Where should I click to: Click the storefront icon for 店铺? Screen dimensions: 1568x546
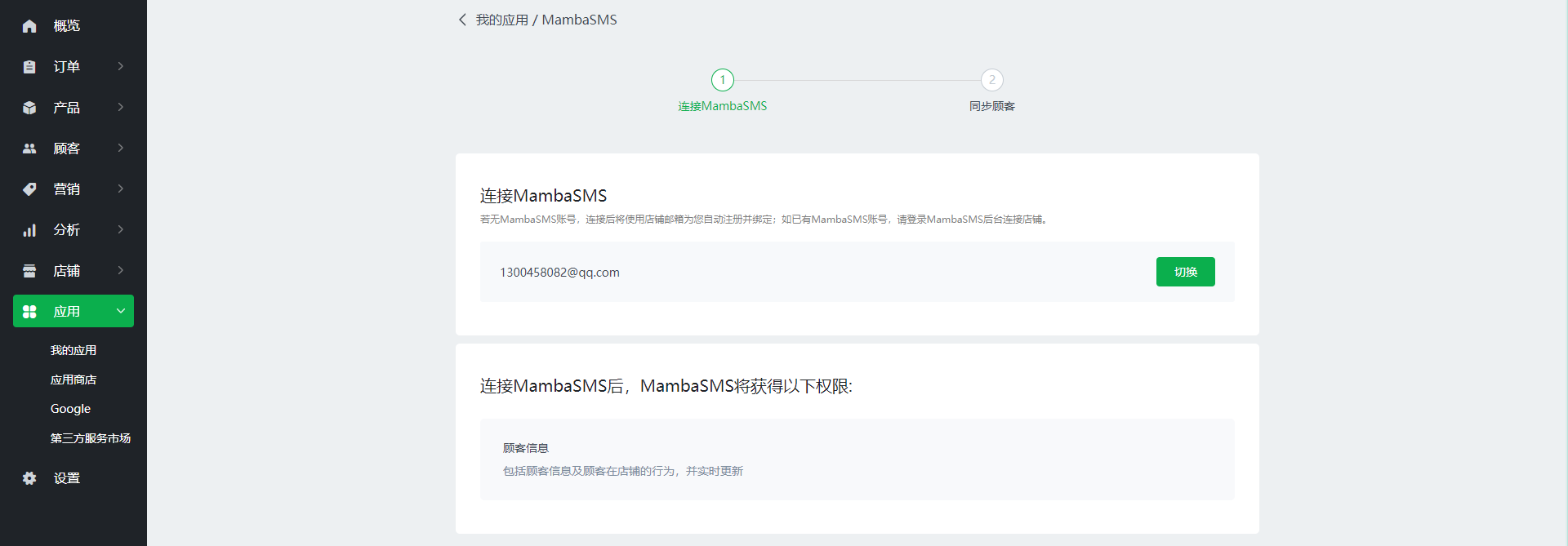point(29,271)
